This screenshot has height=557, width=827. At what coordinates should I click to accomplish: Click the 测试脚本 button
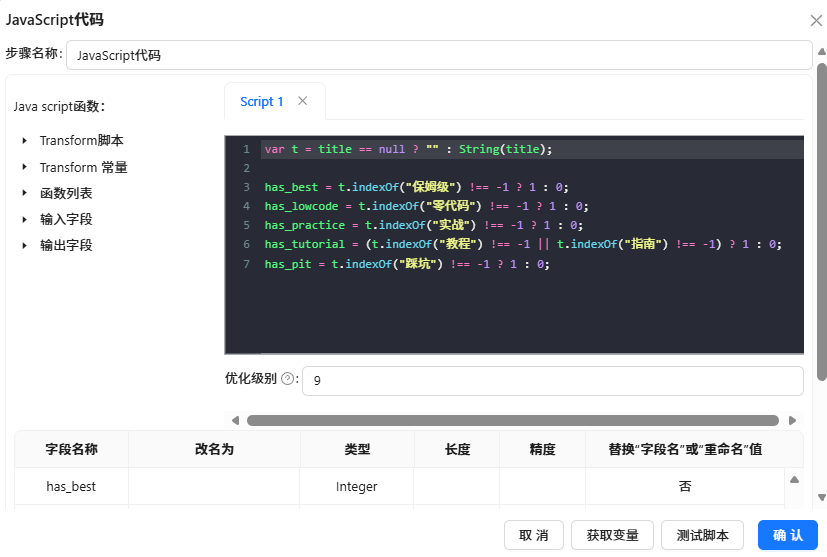pyautogui.click(x=703, y=535)
